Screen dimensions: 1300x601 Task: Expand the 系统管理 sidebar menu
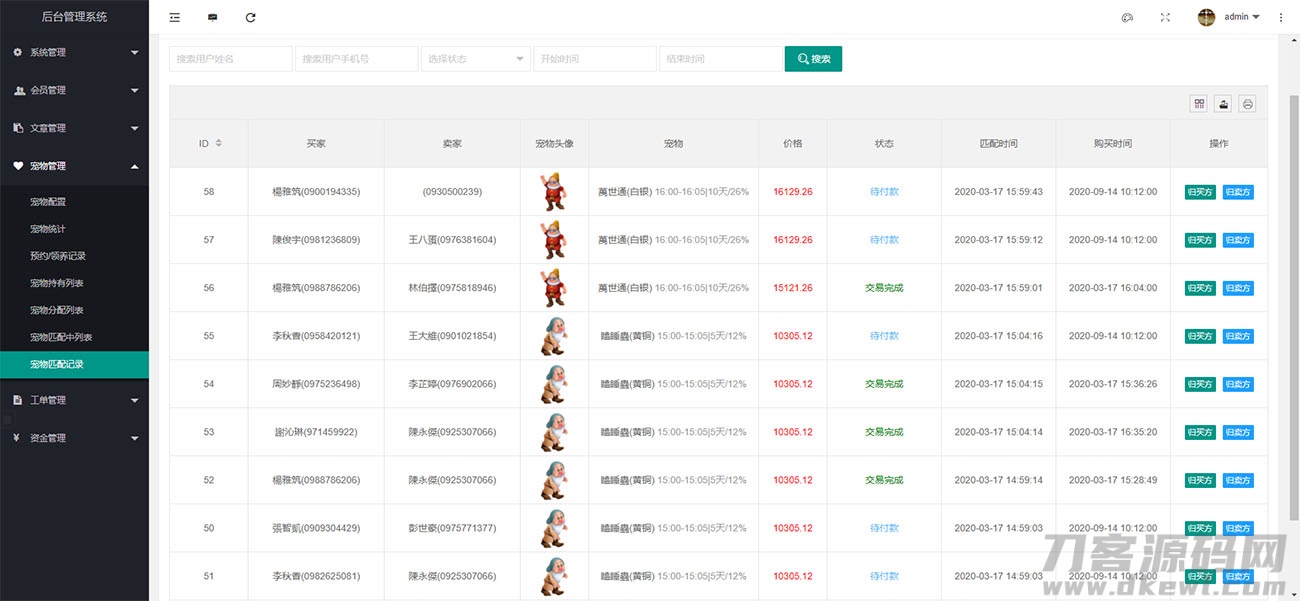(74, 52)
